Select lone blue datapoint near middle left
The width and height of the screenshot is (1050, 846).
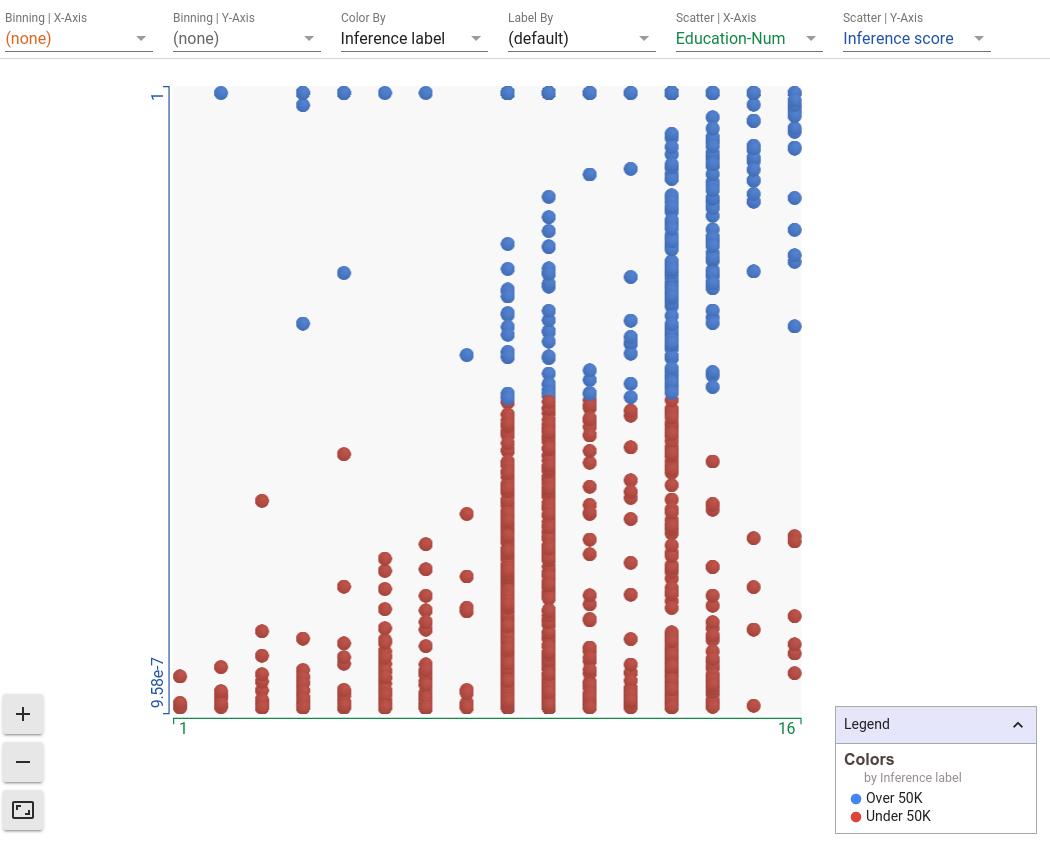pyautogui.click(x=303, y=324)
